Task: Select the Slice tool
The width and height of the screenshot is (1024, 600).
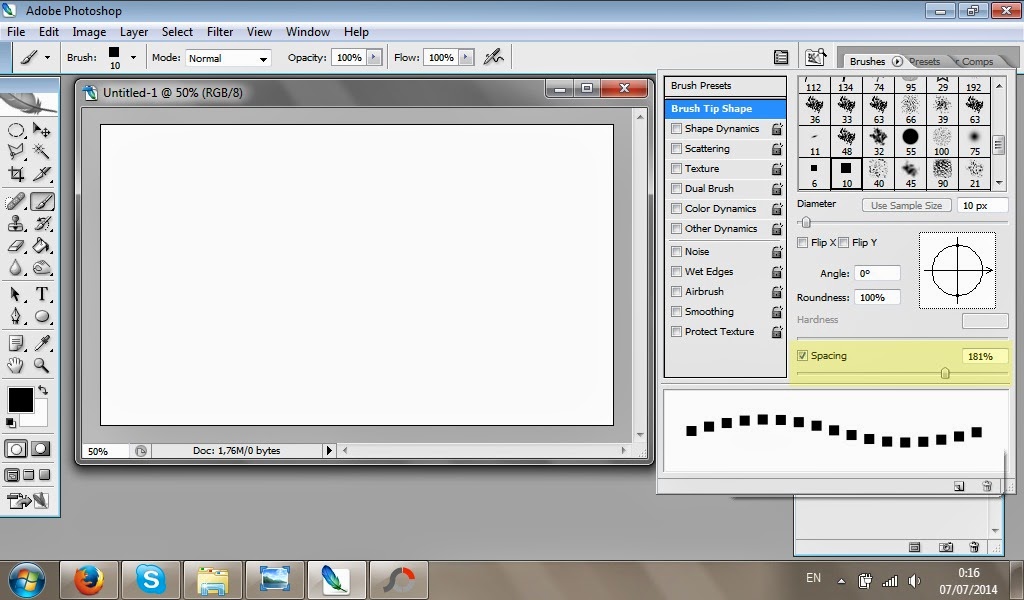Action: click(x=42, y=174)
